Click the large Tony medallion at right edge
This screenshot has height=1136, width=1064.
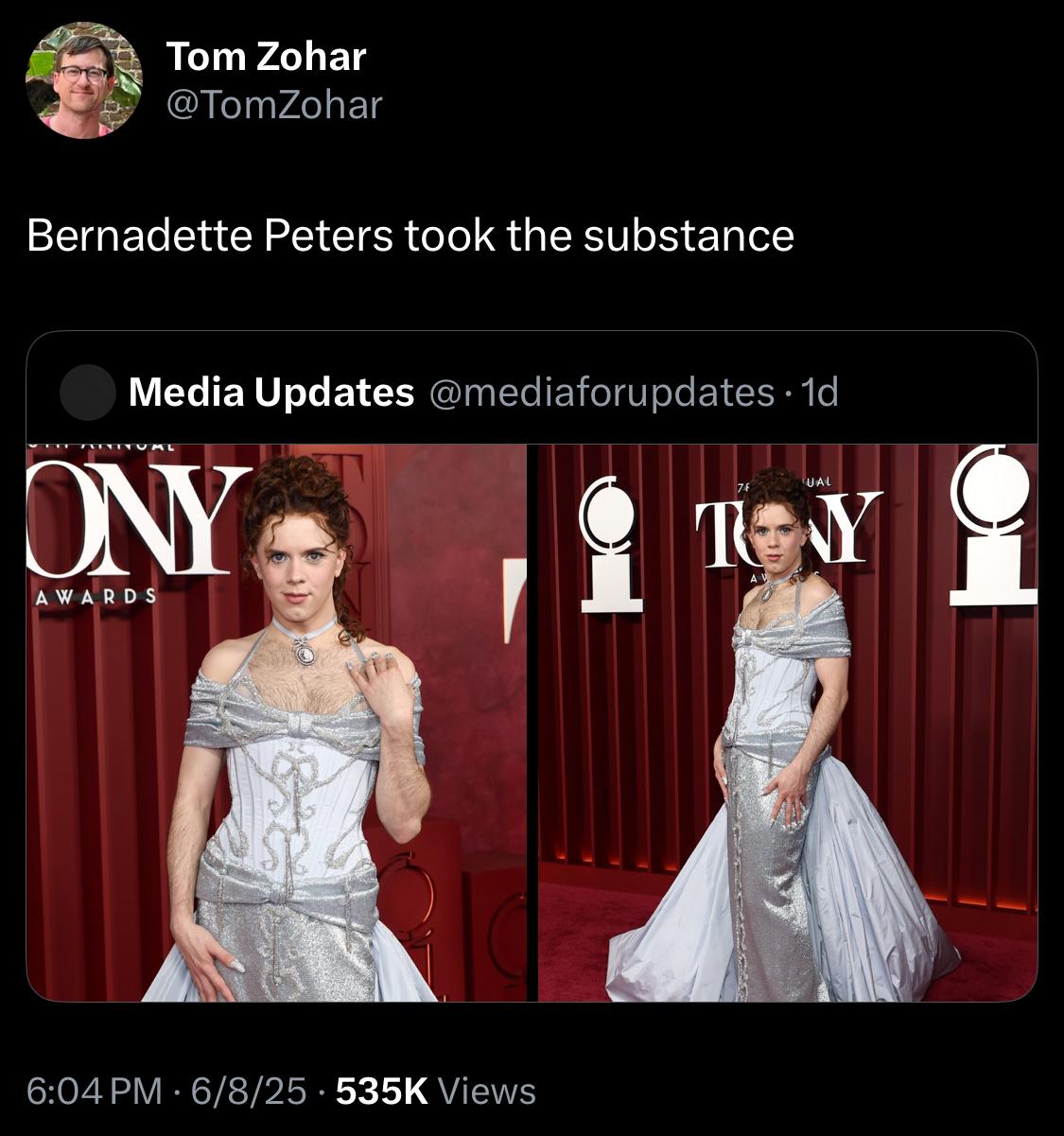(x=995, y=525)
